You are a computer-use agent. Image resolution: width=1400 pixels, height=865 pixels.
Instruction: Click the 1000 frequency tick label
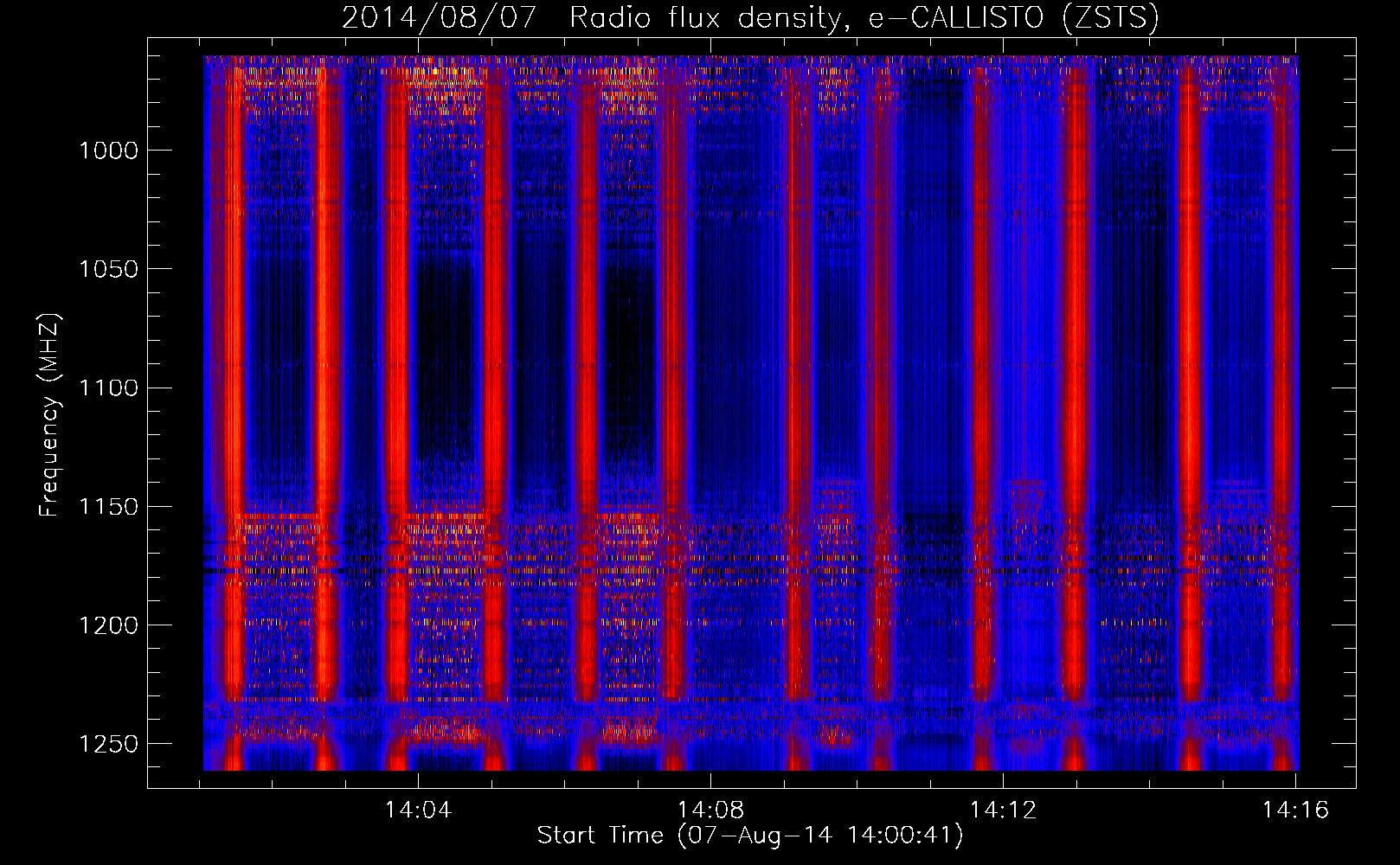coord(108,151)
